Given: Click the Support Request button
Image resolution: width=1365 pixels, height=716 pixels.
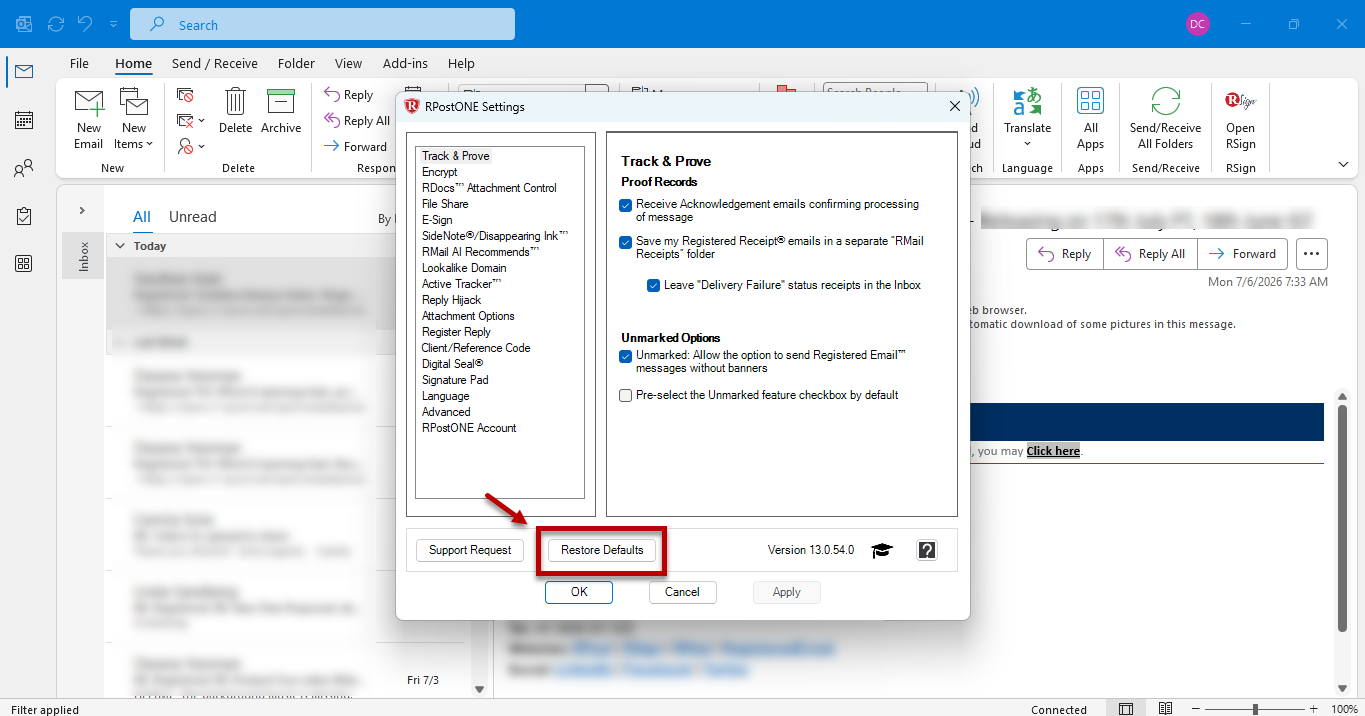Looking at the screenshot, I should 470,550.
